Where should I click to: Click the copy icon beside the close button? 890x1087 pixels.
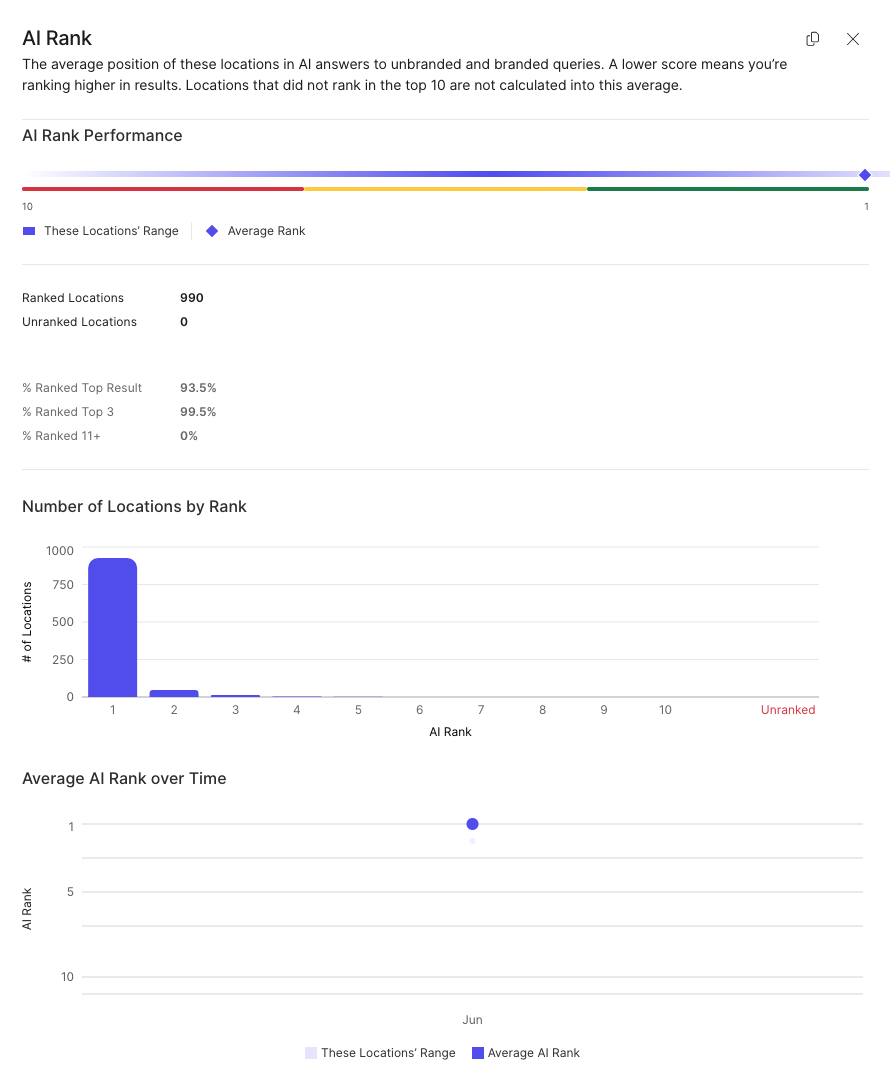click(x=813, y=39)
